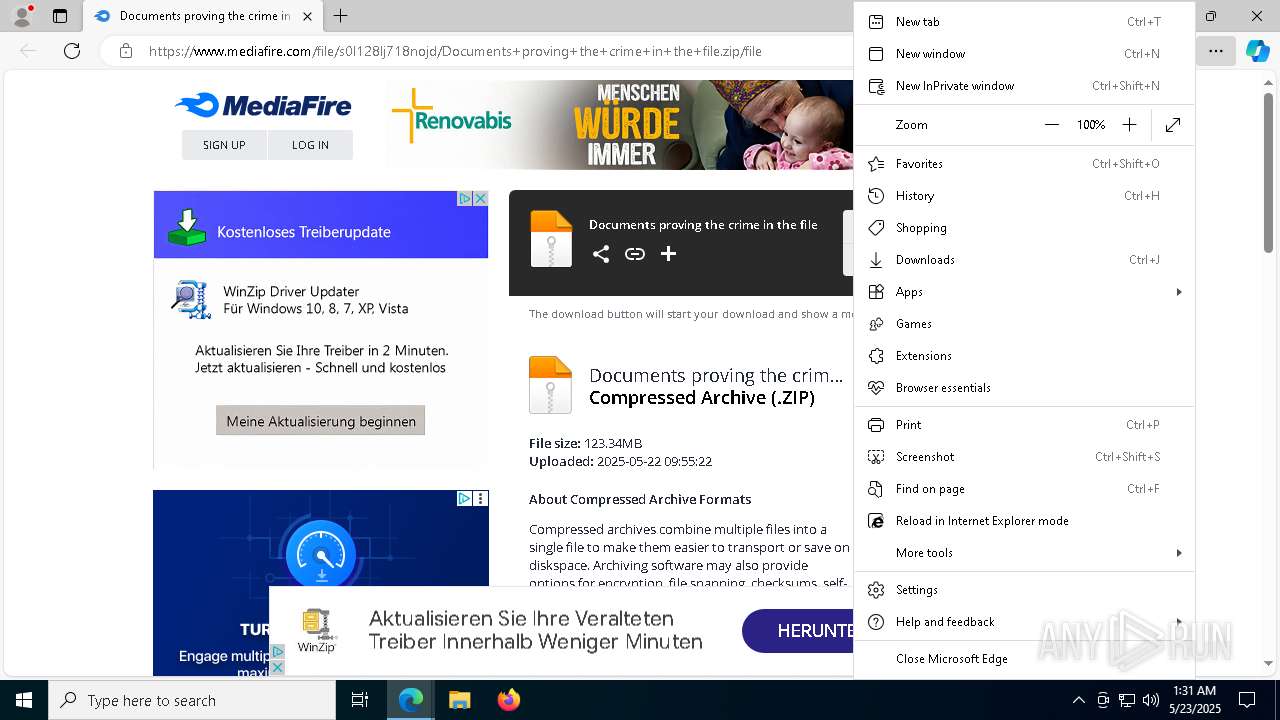Open Shopping menu entry
This screenshot has height=720, width=1280.
coord(1024,227)
